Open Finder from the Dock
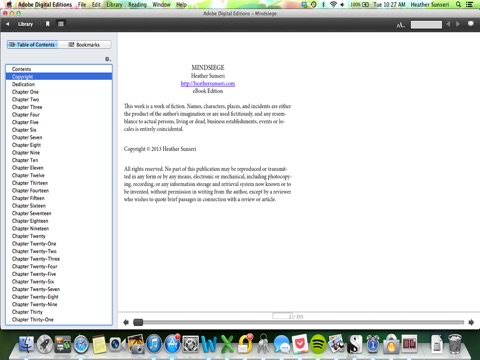 click(x=26, y=344)
